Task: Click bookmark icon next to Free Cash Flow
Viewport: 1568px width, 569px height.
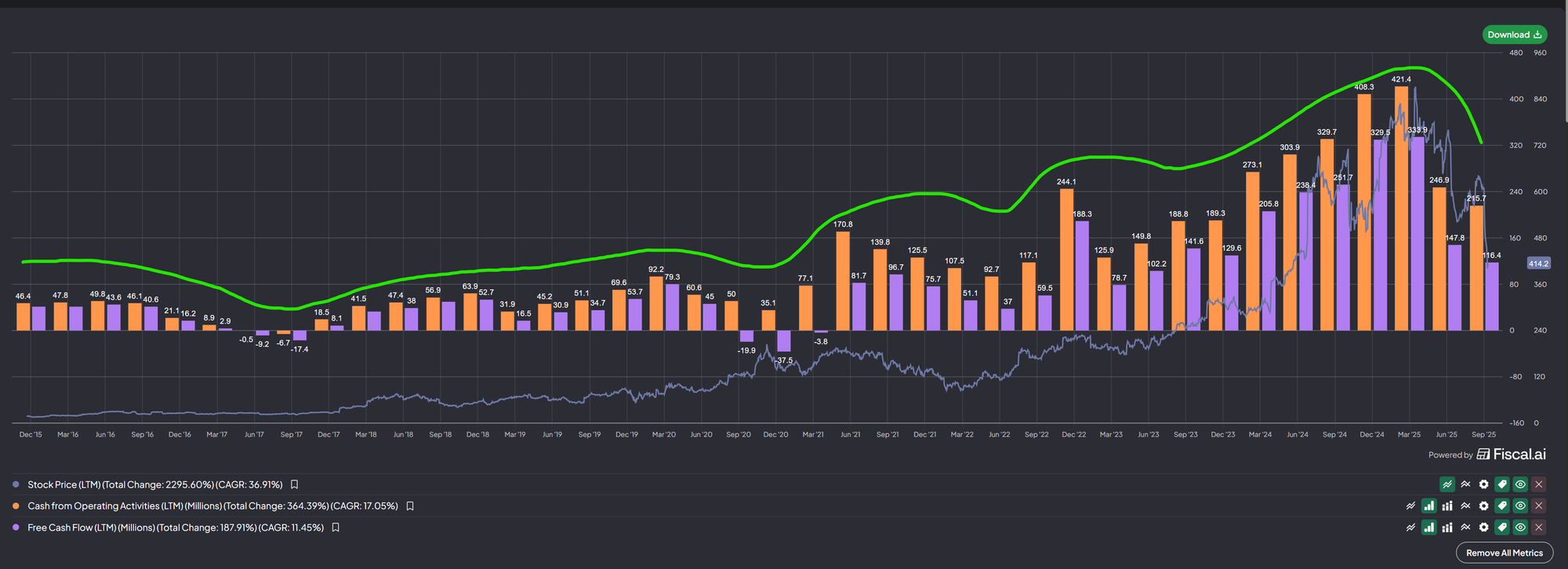Action: pos(336,527)
